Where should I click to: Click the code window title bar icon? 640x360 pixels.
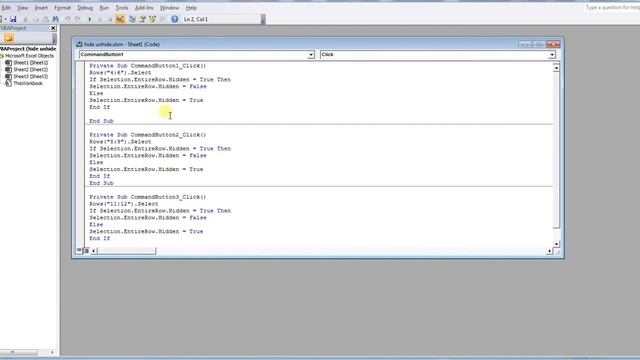[79, 44]
